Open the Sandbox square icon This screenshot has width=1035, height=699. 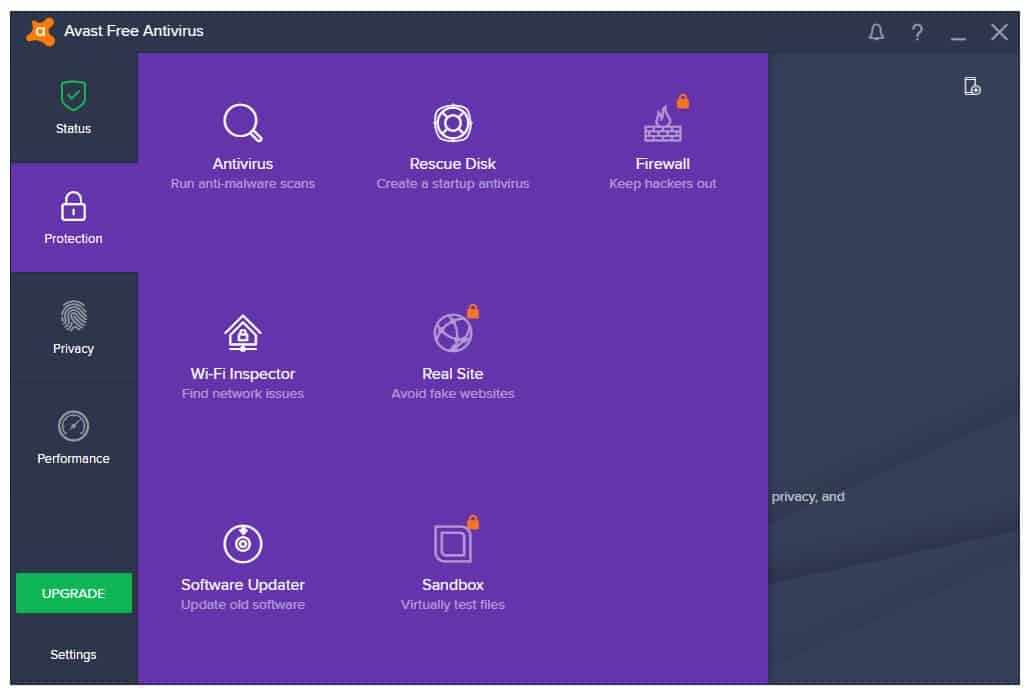pyautogui.click(x=452, y=543)
